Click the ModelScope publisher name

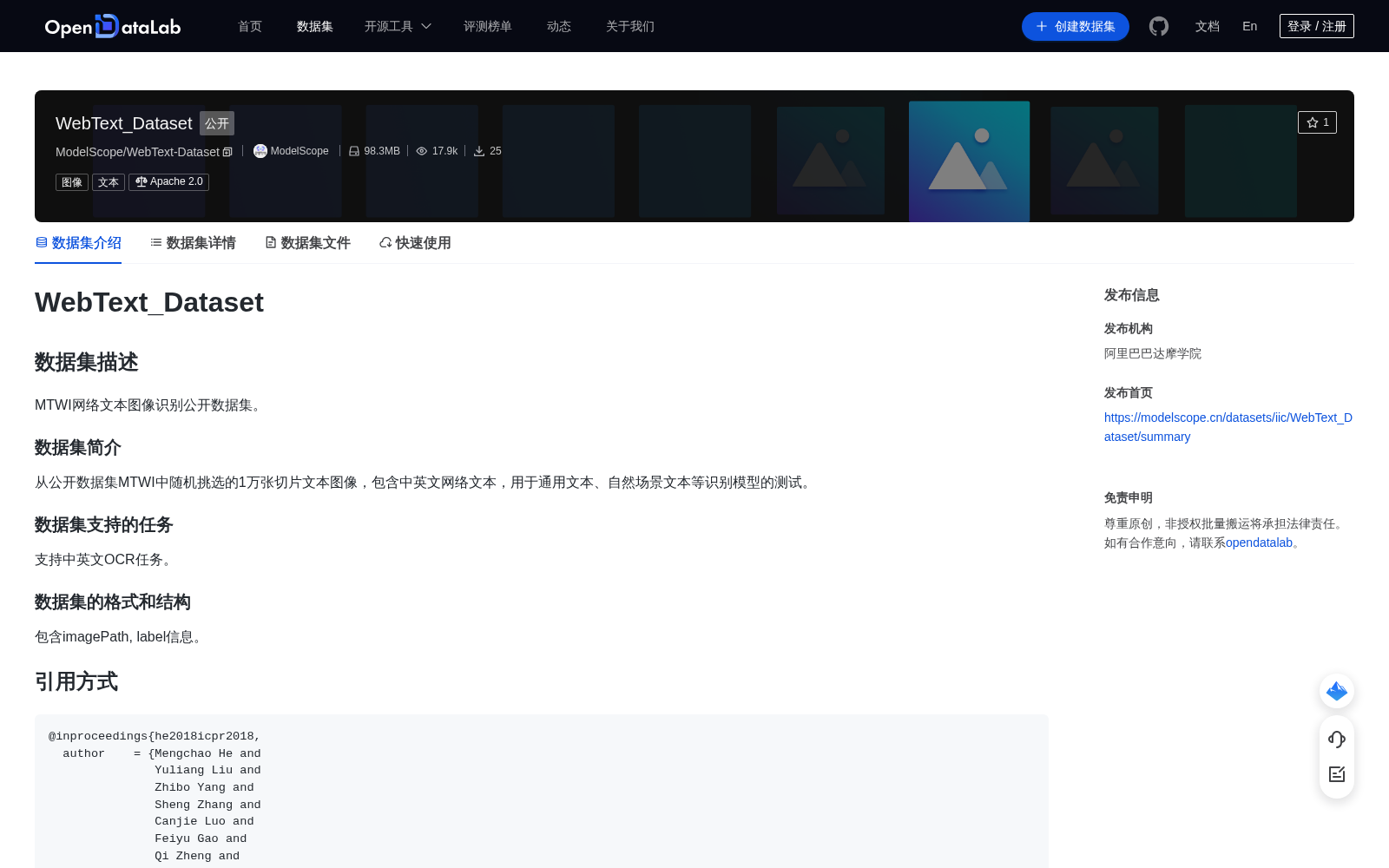pyautogui.click(x=300, y=151)
